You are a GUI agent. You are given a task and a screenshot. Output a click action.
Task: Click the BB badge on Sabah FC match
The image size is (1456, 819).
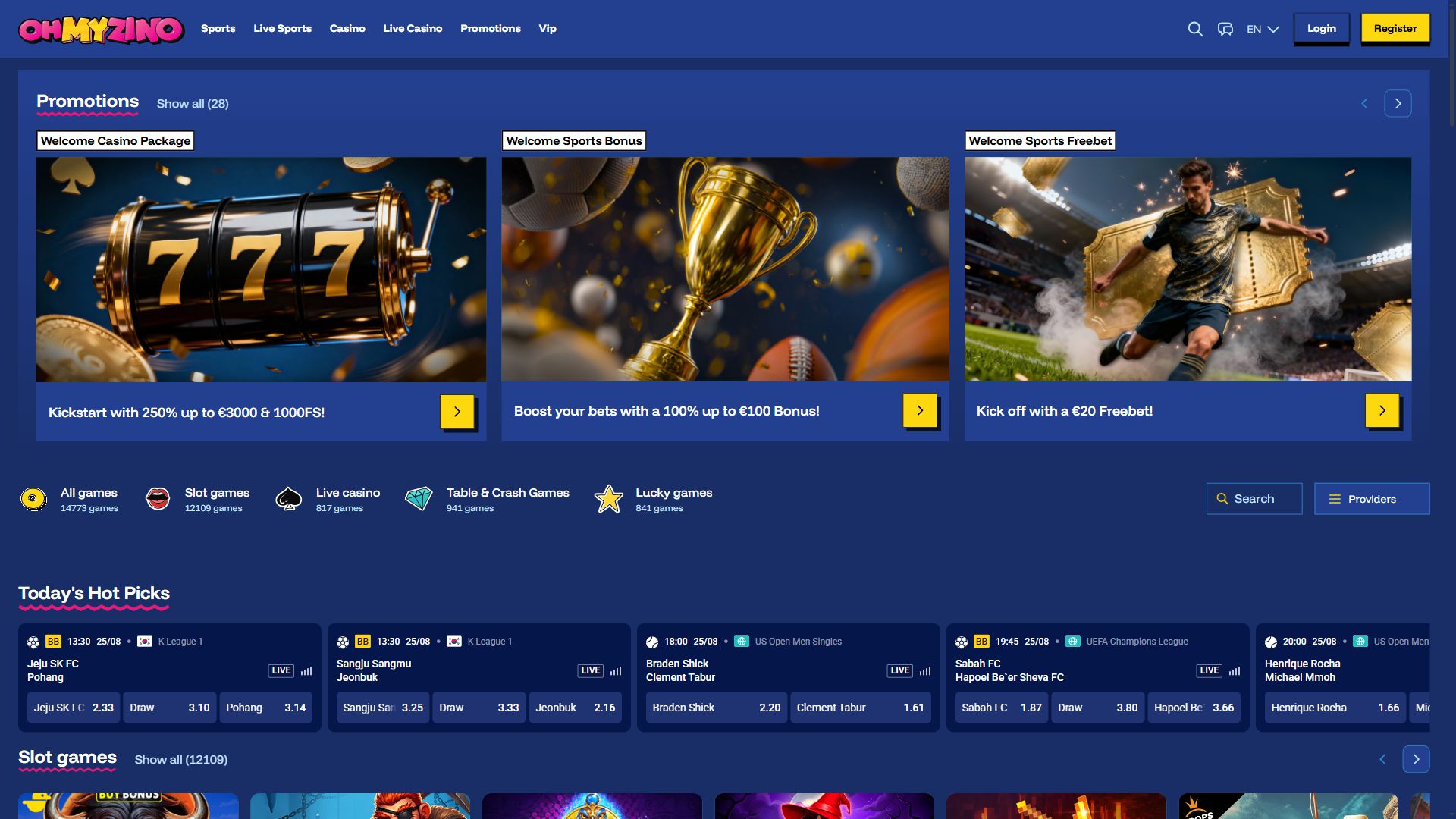tap(981, 642)
